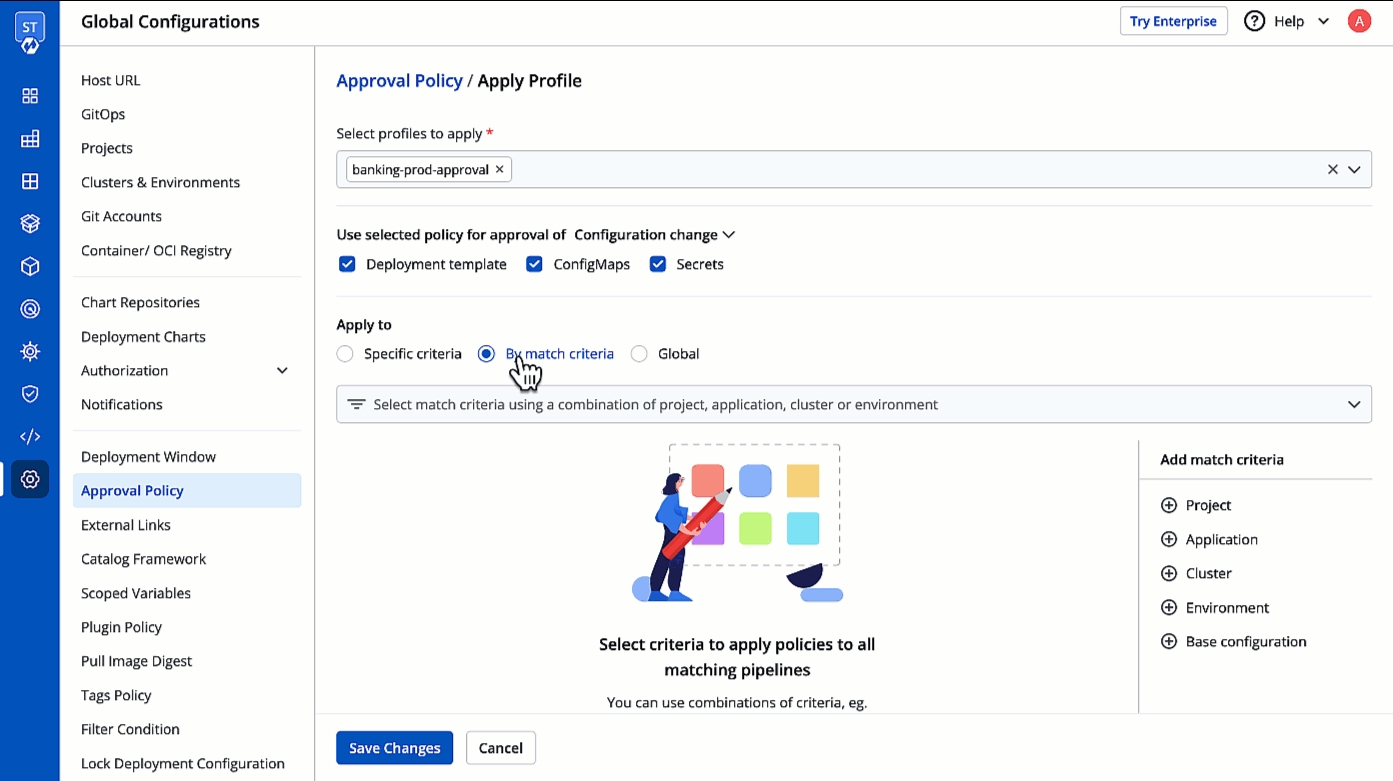1393x781 pixels.
Task: Open Global Configurations gear in sidebar
Action: click(x=30, y=479)
